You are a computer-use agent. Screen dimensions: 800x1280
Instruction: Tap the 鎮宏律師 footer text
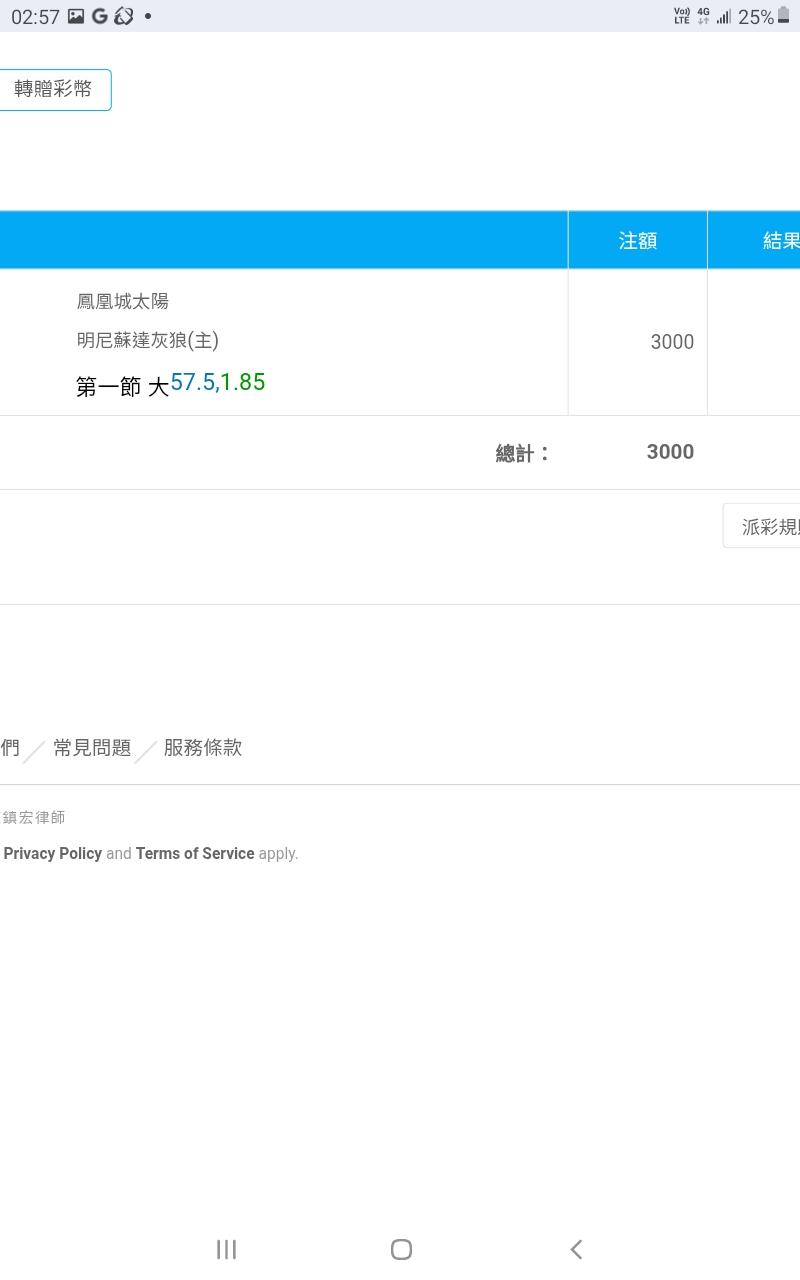(x=34, y=817)
